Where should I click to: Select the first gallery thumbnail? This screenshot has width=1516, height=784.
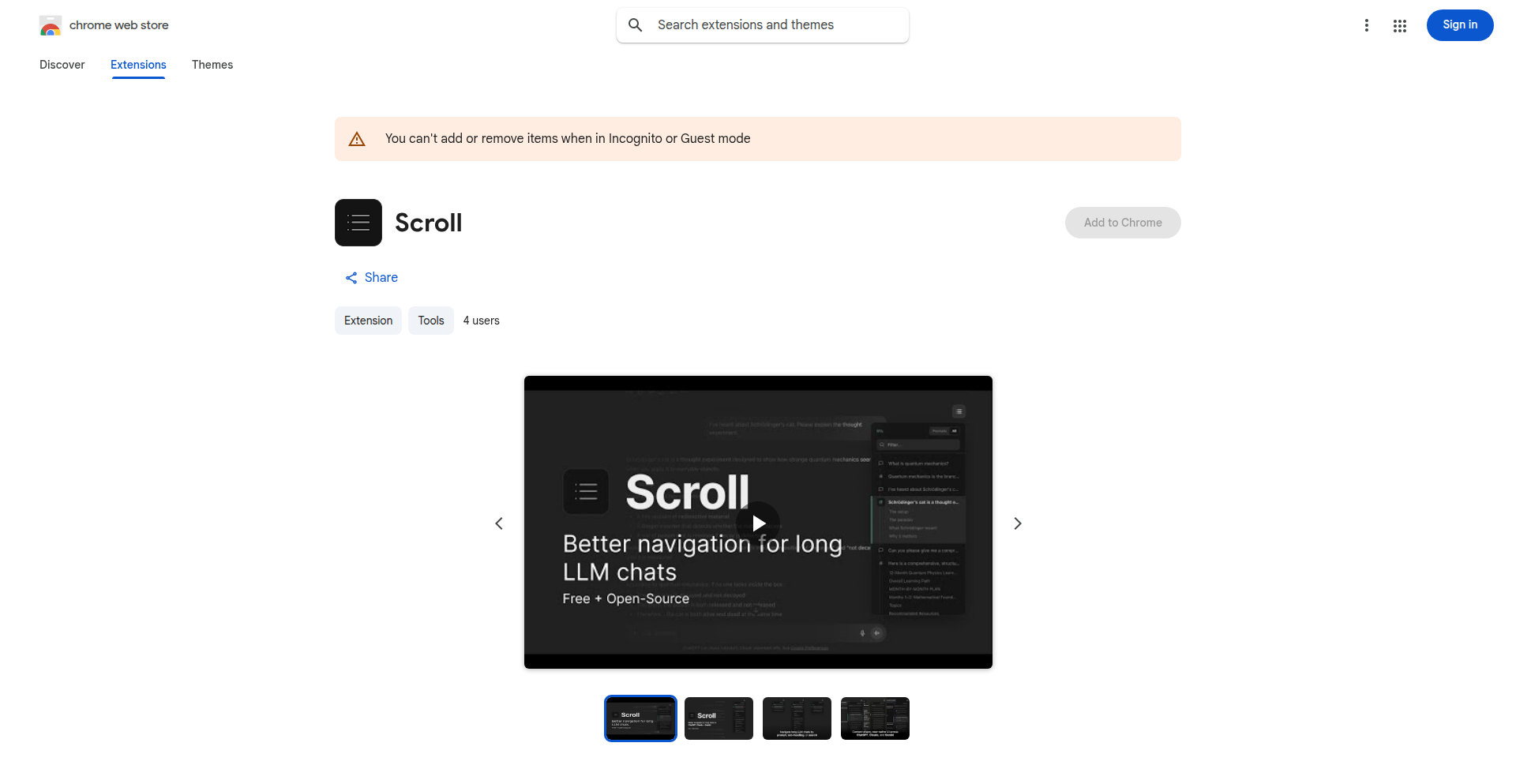tap(640, 718)
